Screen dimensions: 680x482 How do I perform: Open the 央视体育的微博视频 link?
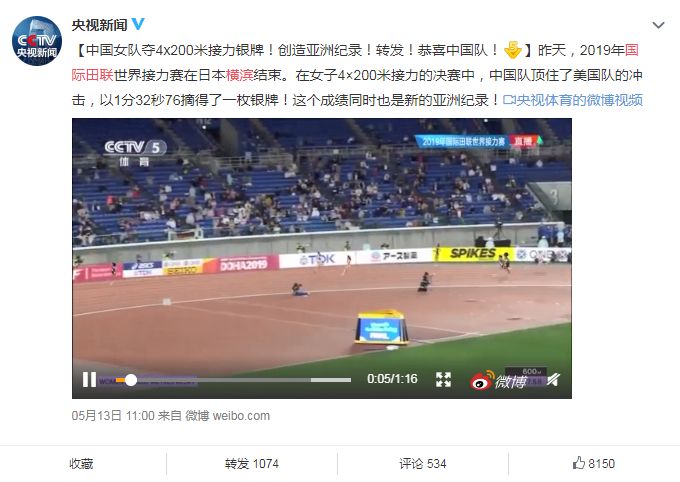tap(572, 100)
